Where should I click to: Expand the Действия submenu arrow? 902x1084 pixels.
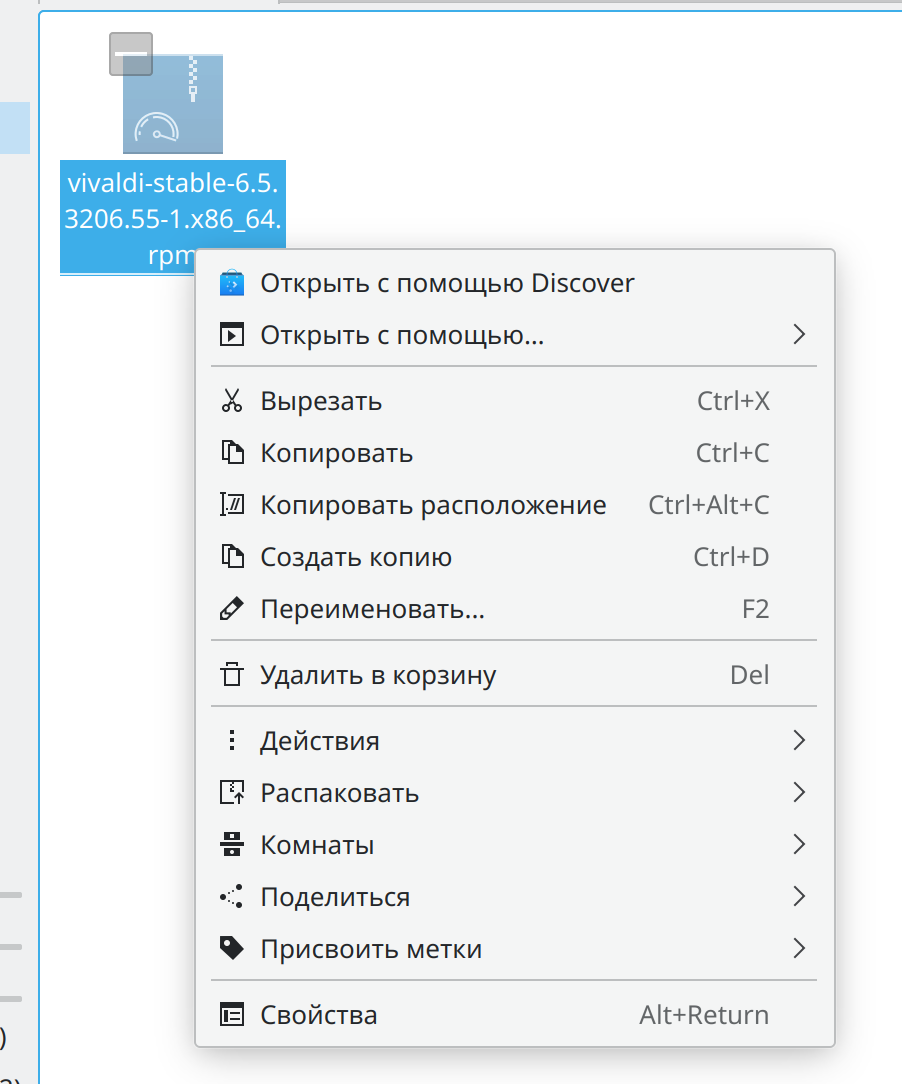798,741
